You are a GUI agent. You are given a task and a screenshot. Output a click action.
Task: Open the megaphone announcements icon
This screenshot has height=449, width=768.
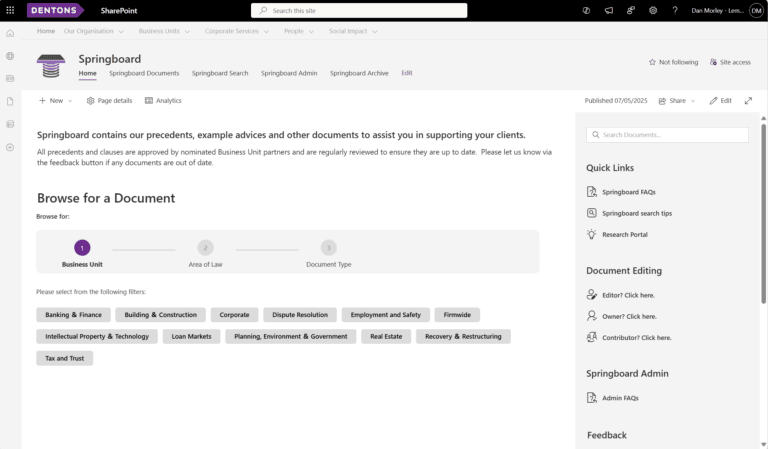(608, 10)
